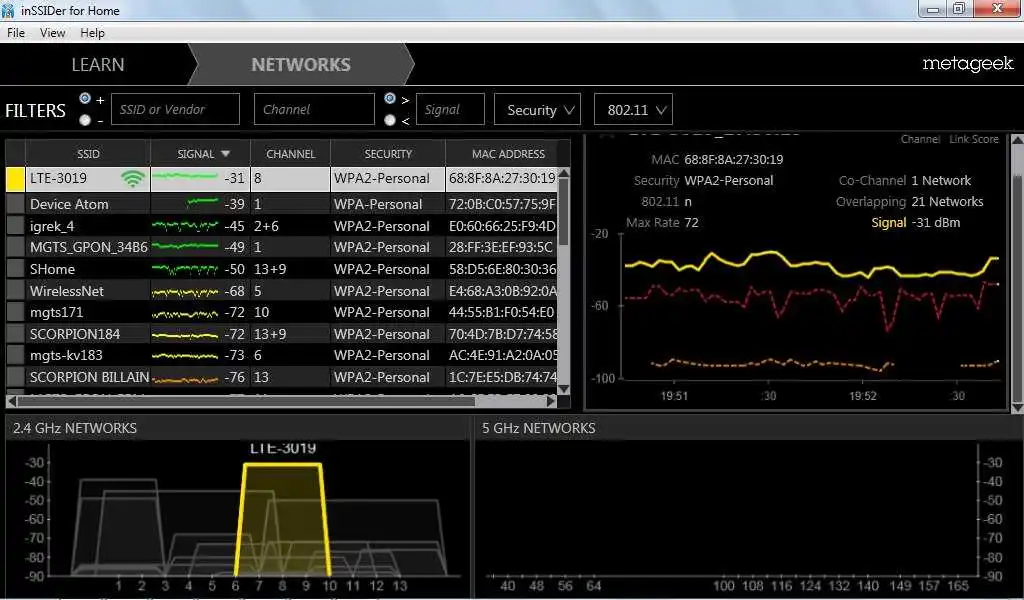Select the igrek_4 network row
The image size is (1024, 600).
click(282, 226)
